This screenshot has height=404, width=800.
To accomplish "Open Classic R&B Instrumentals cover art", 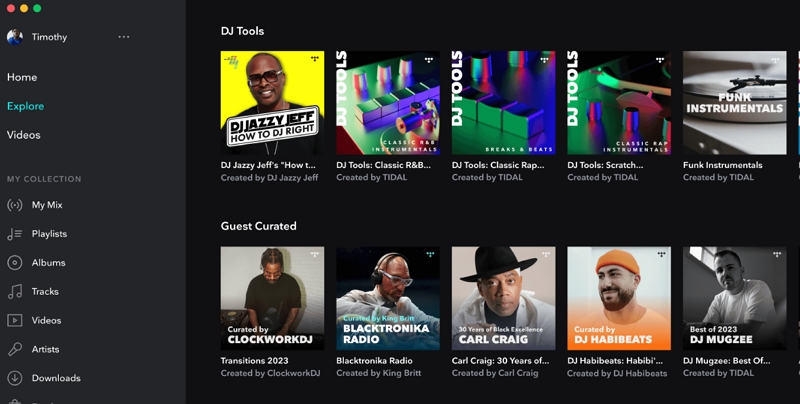I will (388, 103).
